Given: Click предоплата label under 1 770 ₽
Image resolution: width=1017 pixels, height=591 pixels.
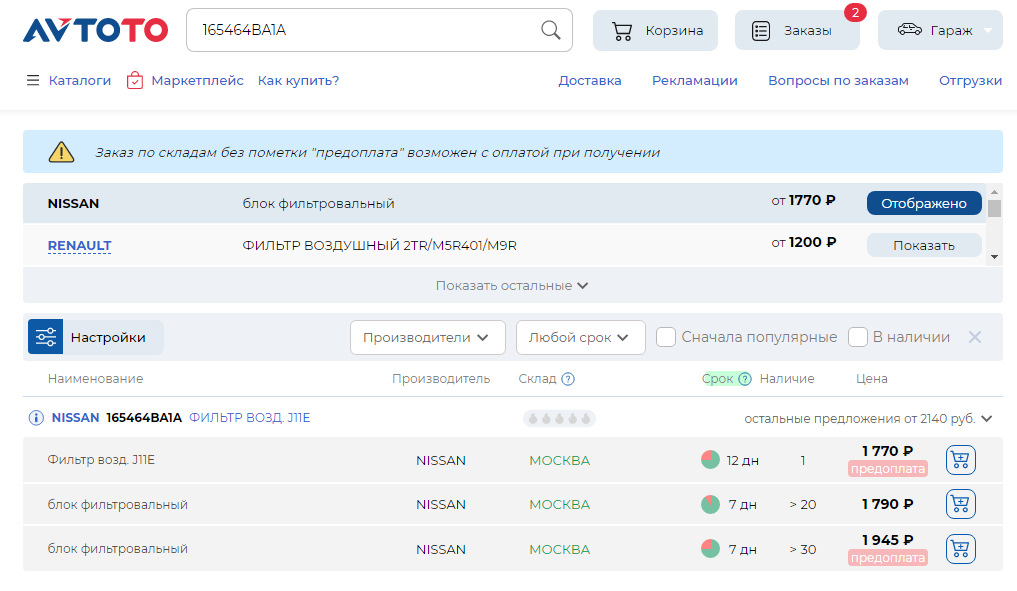Looking at the screenshot, I should point(887,468).
